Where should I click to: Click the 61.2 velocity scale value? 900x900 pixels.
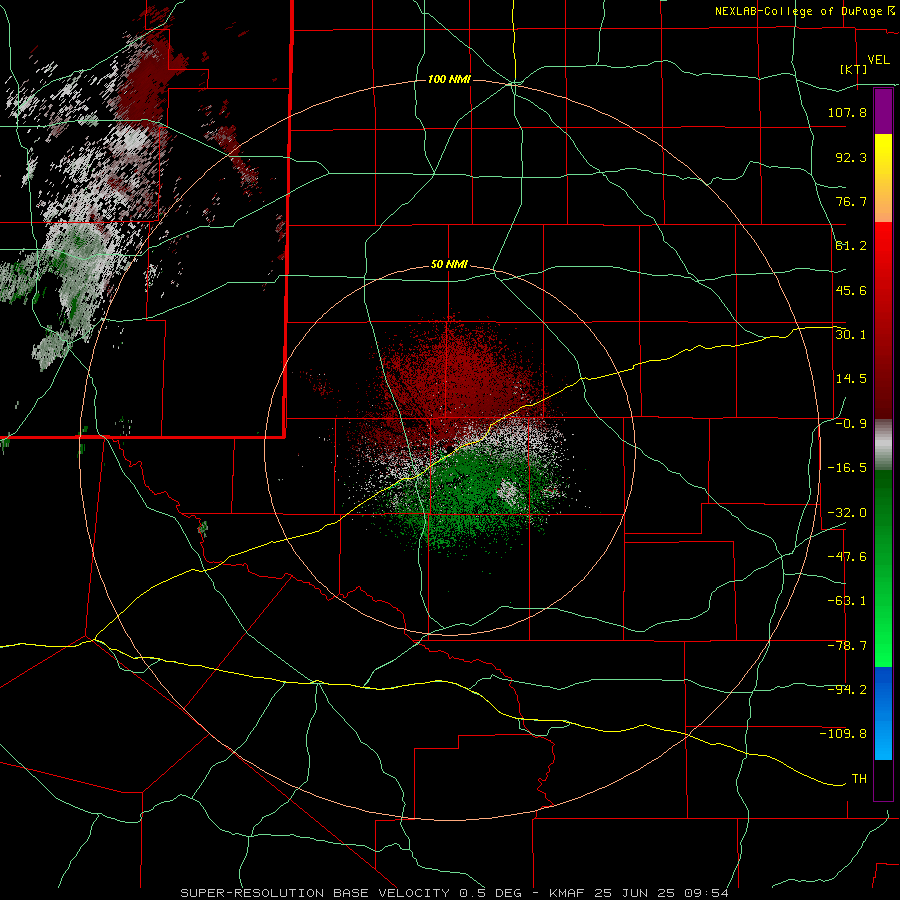(x=851, y=246)
